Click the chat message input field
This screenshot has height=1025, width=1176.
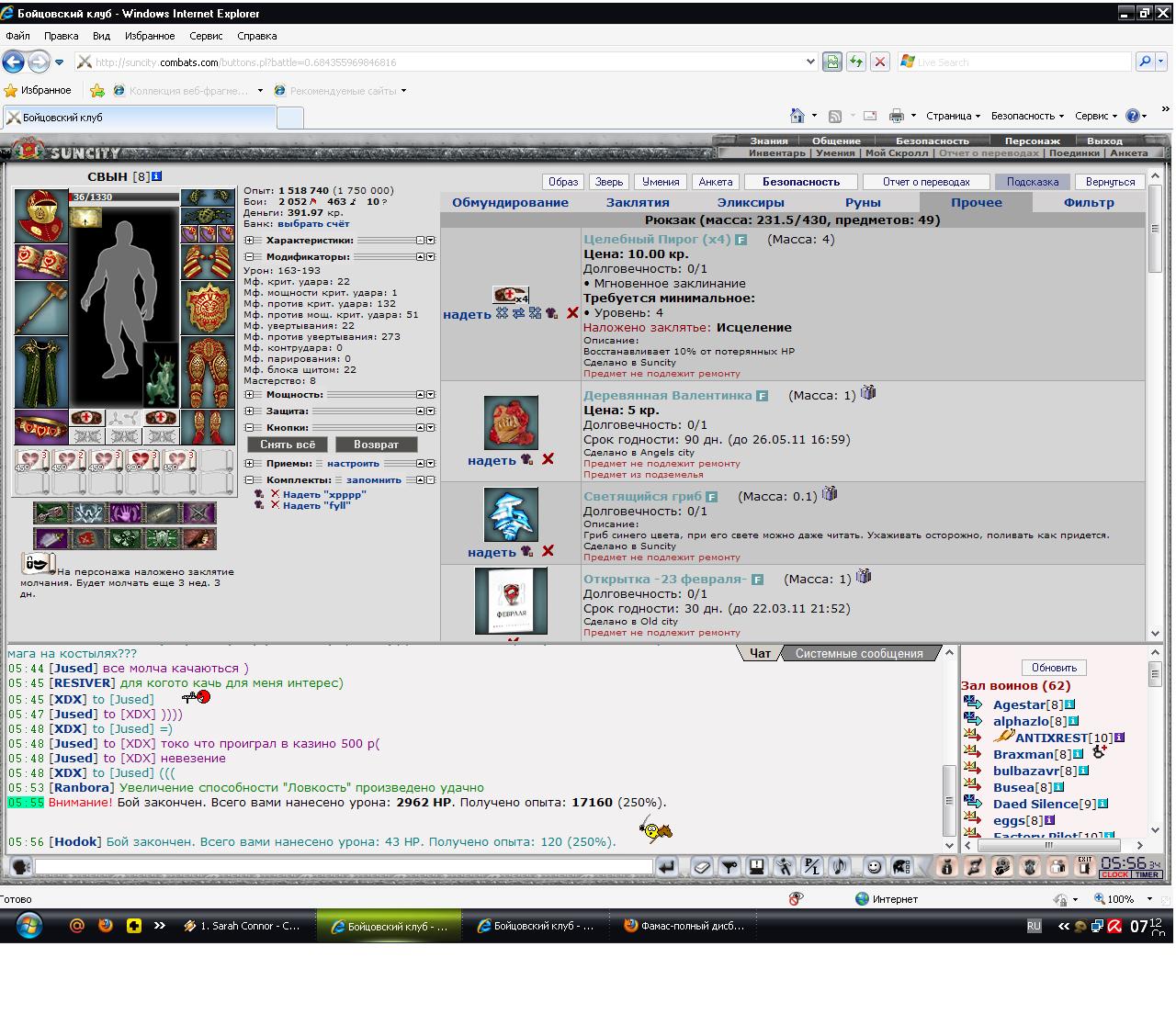(x=344, y=866)
